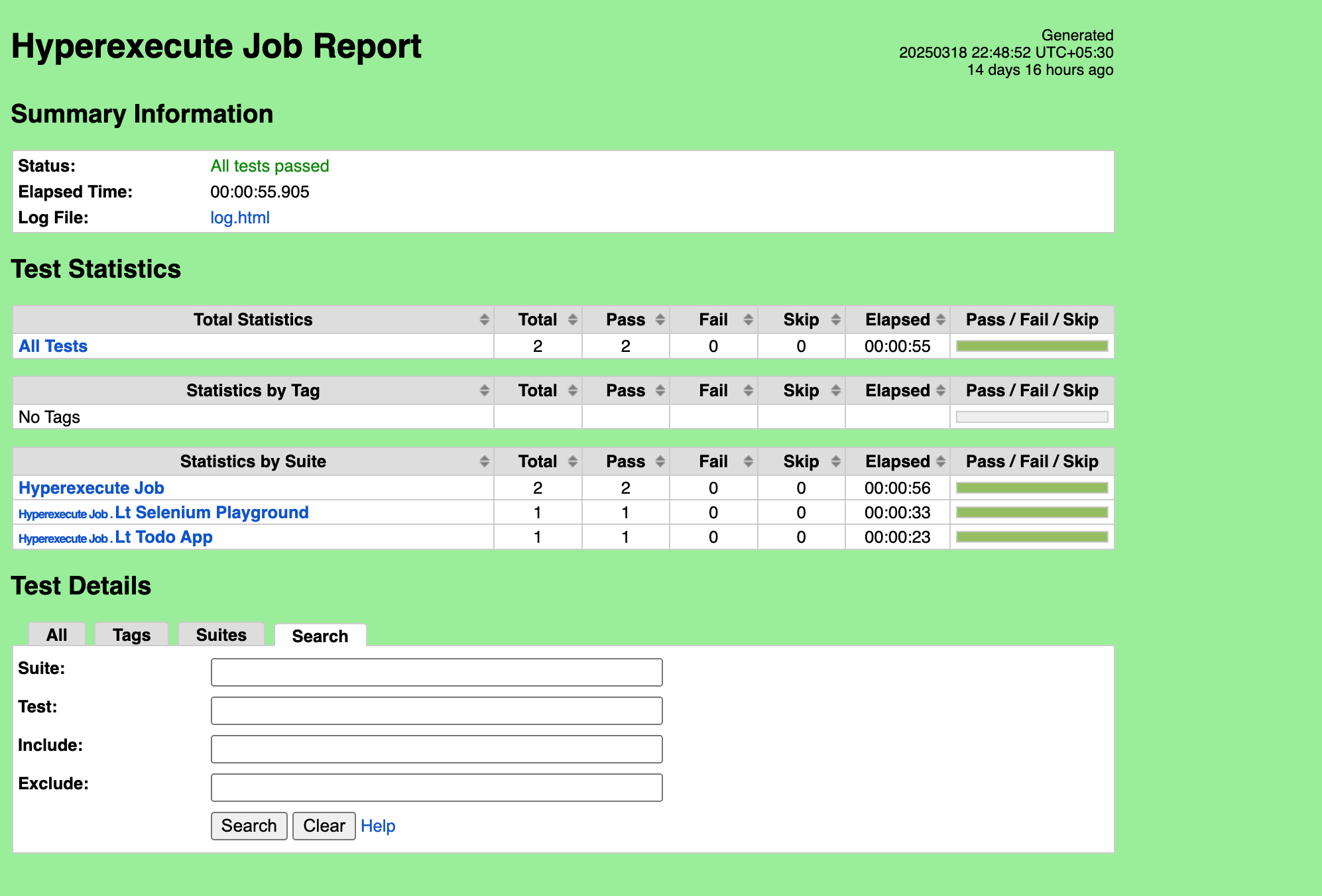Screen dimensions: 1322x896
Task: Click the Help link
Action: click(378, 826)
